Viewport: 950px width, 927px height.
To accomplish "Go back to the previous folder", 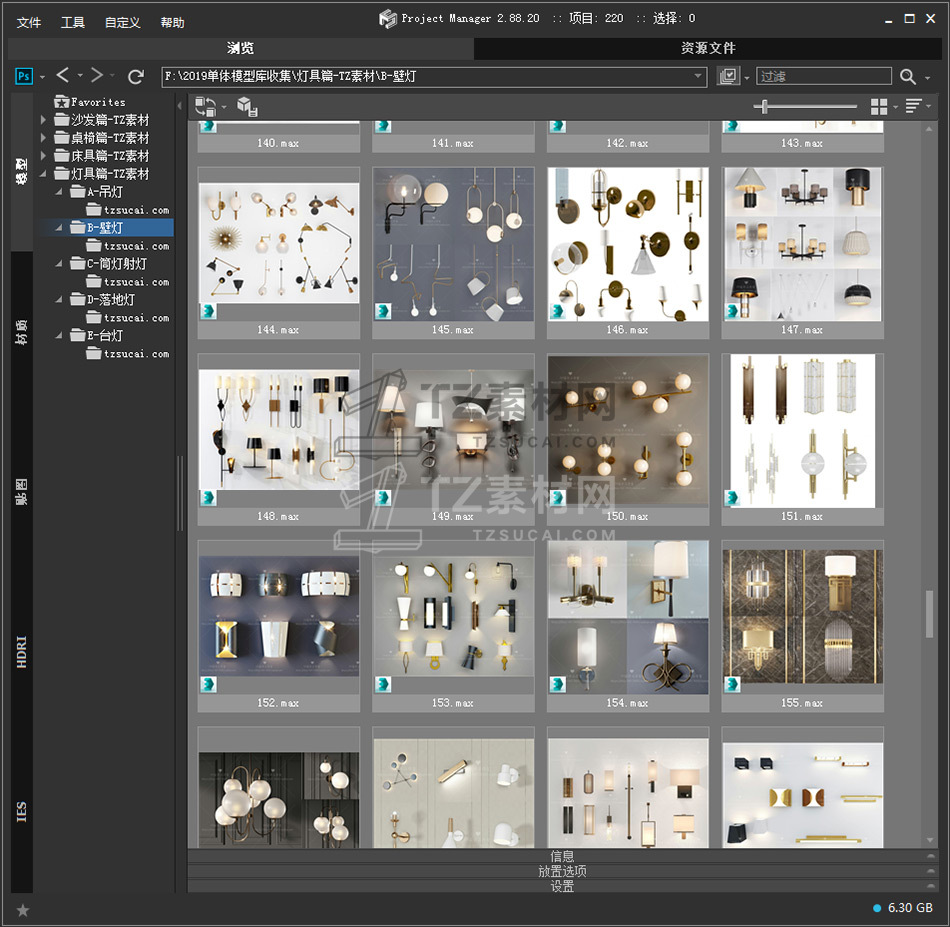I will point(63,76).
